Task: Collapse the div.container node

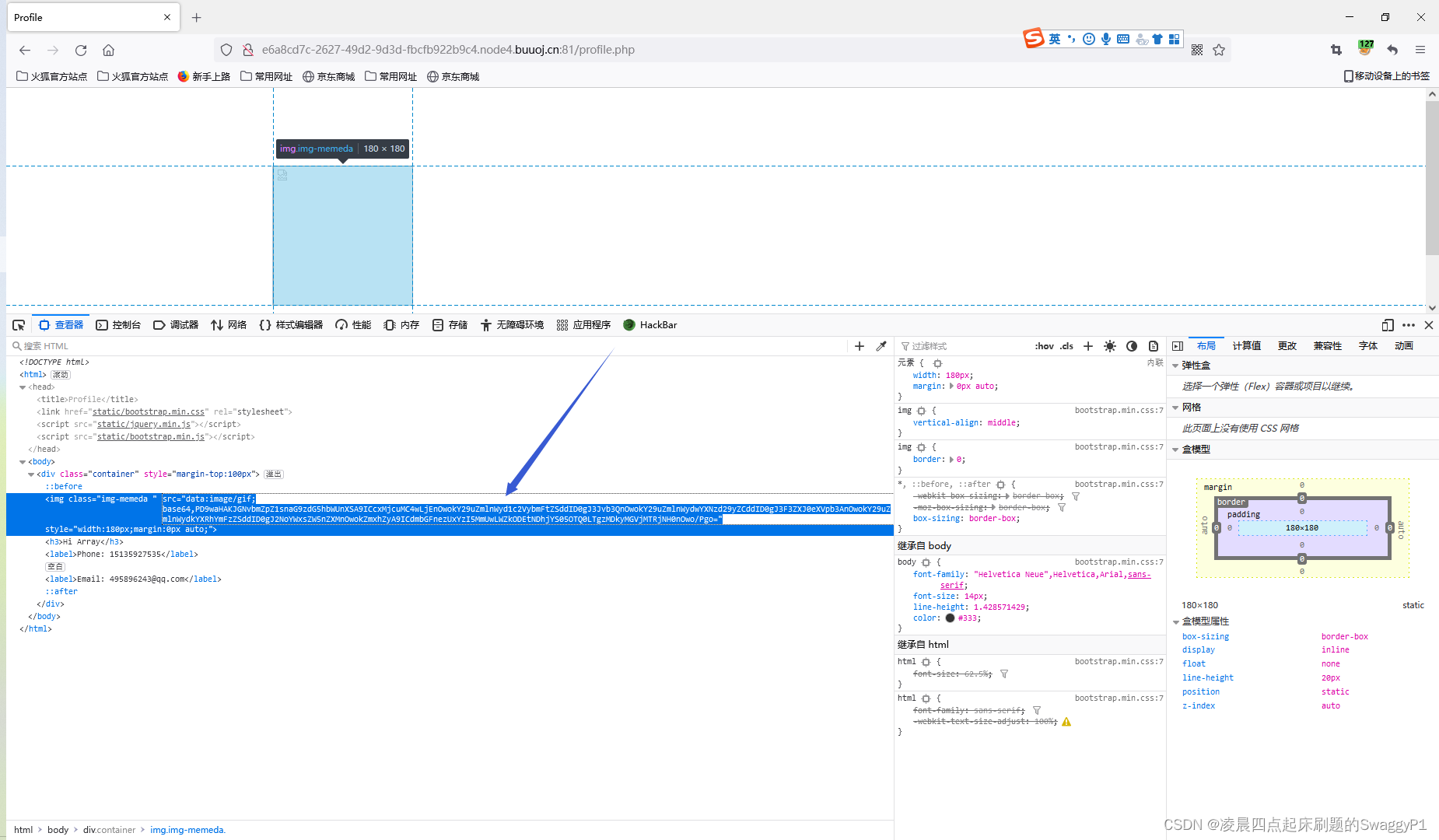Action: (x=31, y=474)
